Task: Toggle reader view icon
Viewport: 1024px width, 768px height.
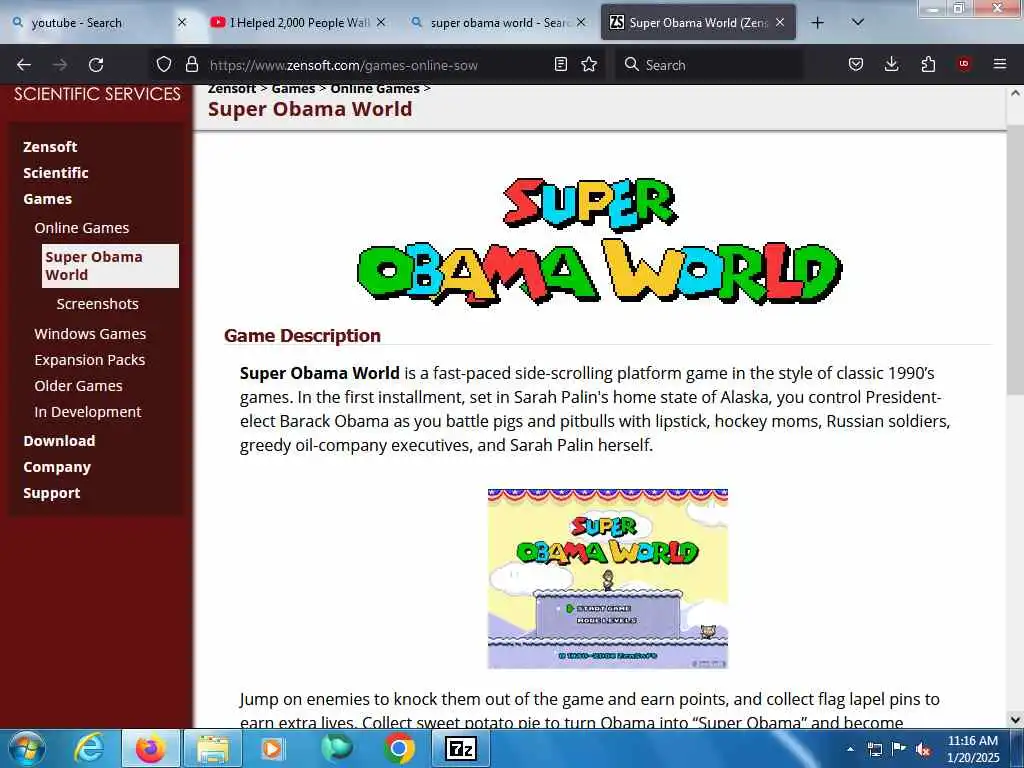Action: point(560,65)
